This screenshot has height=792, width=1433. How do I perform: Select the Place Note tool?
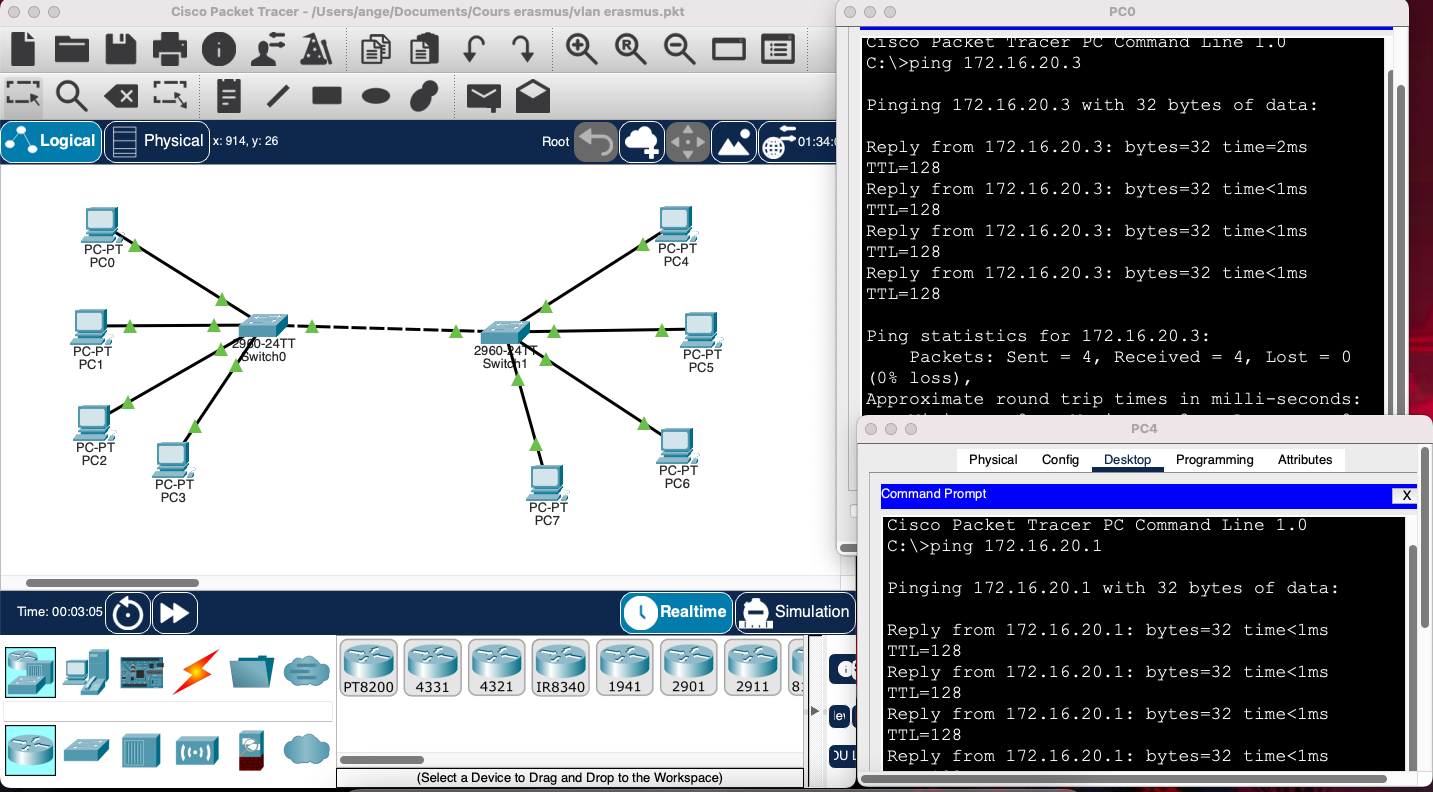coord(228,95)
